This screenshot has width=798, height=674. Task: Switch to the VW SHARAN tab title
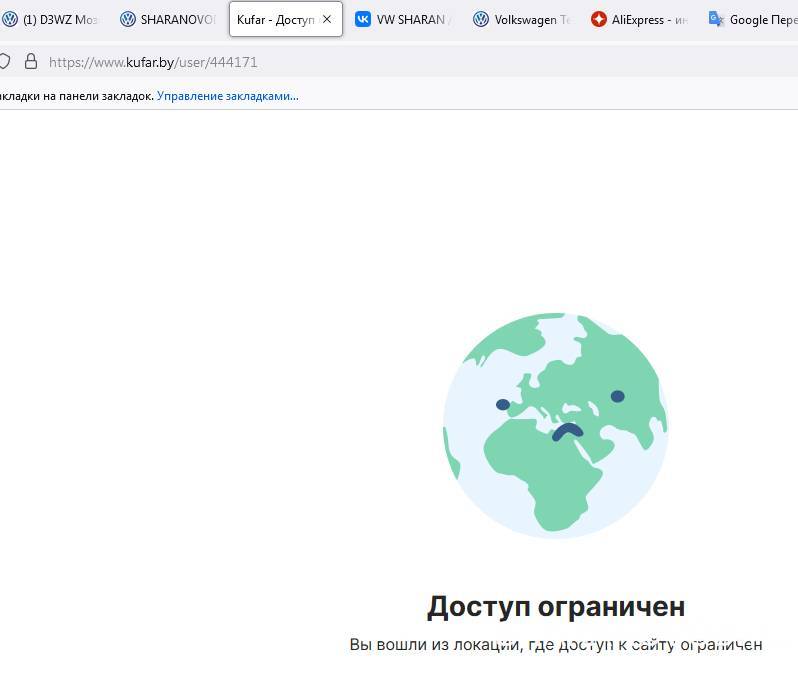tap(411, 19)
